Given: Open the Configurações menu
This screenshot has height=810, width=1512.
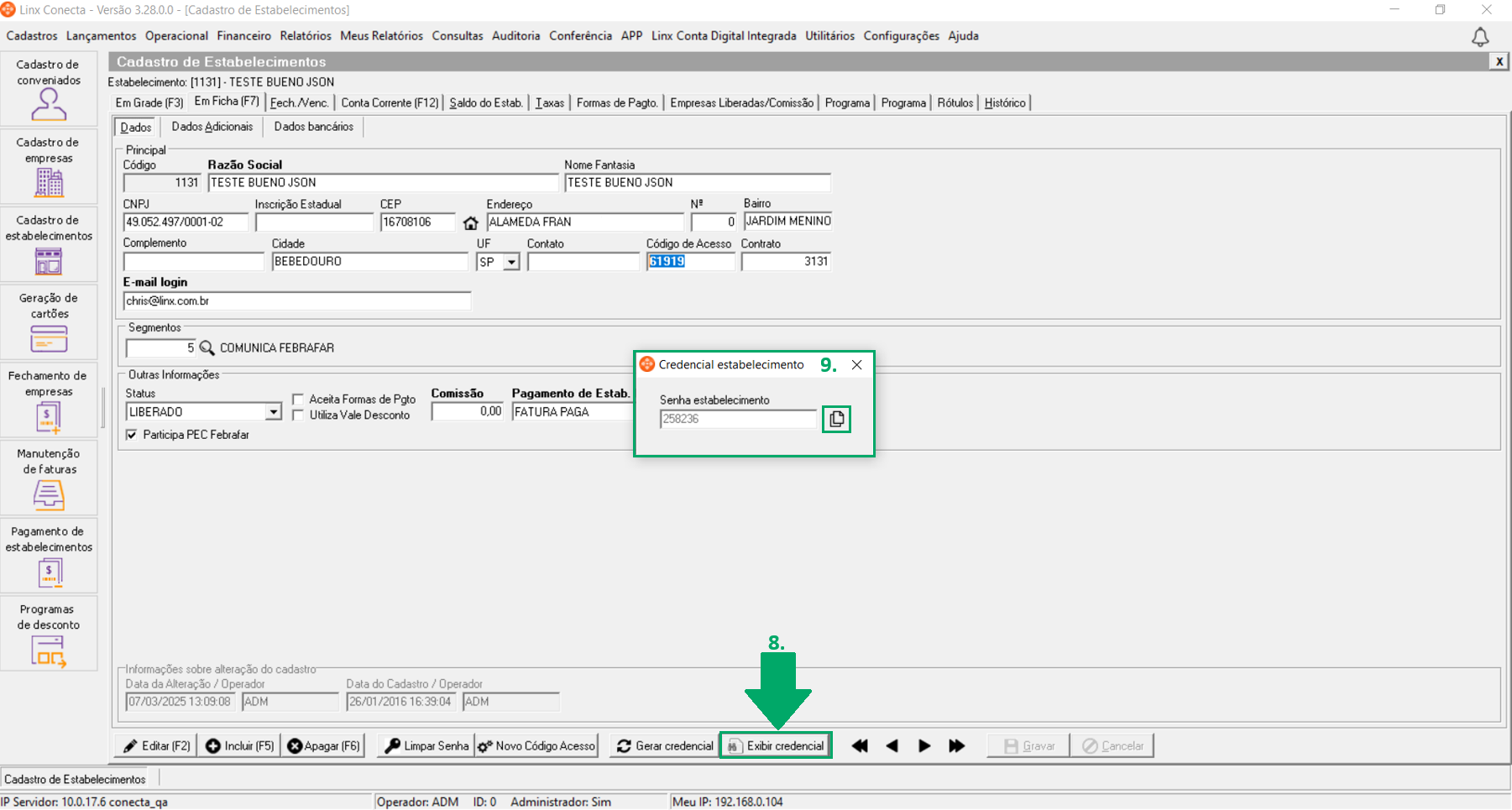Looking at the screenshot, I should coord(902,36).
